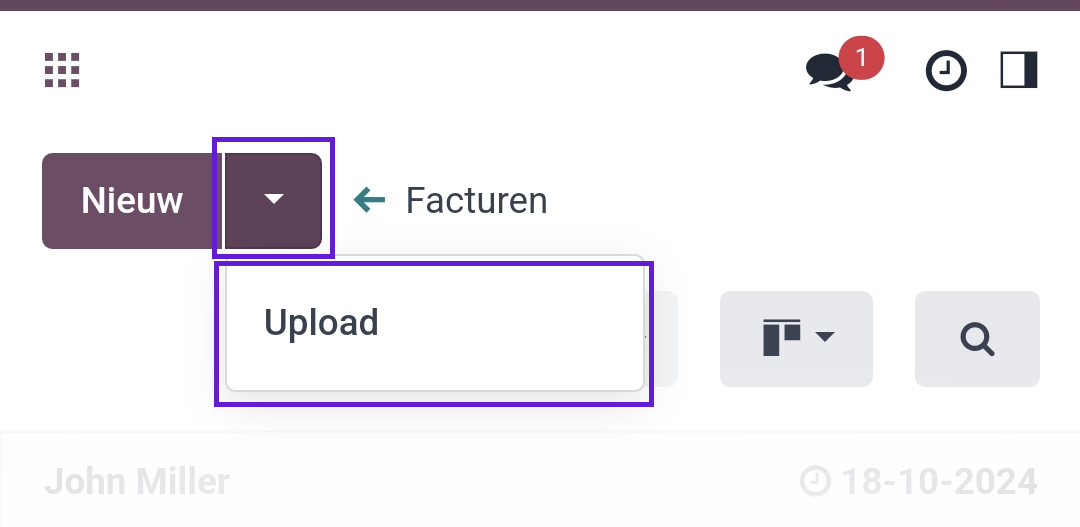Open search with the magnifier icon
The image size is (1080, 527).
click(x=977, y=339)
